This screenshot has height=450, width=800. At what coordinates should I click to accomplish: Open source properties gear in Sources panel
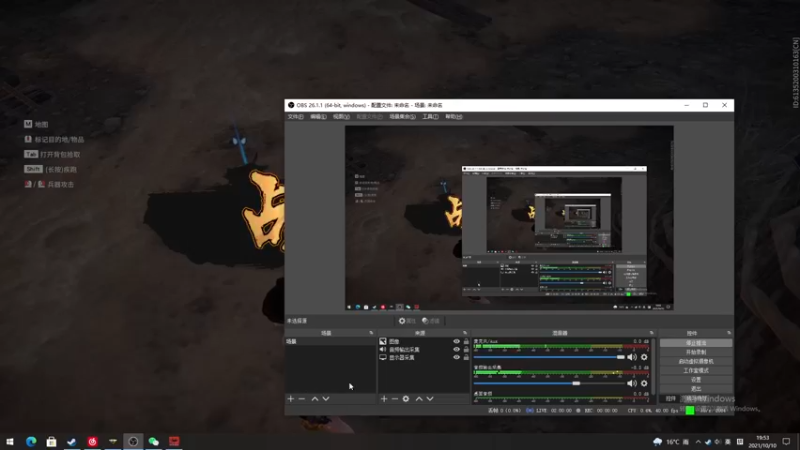406,398
